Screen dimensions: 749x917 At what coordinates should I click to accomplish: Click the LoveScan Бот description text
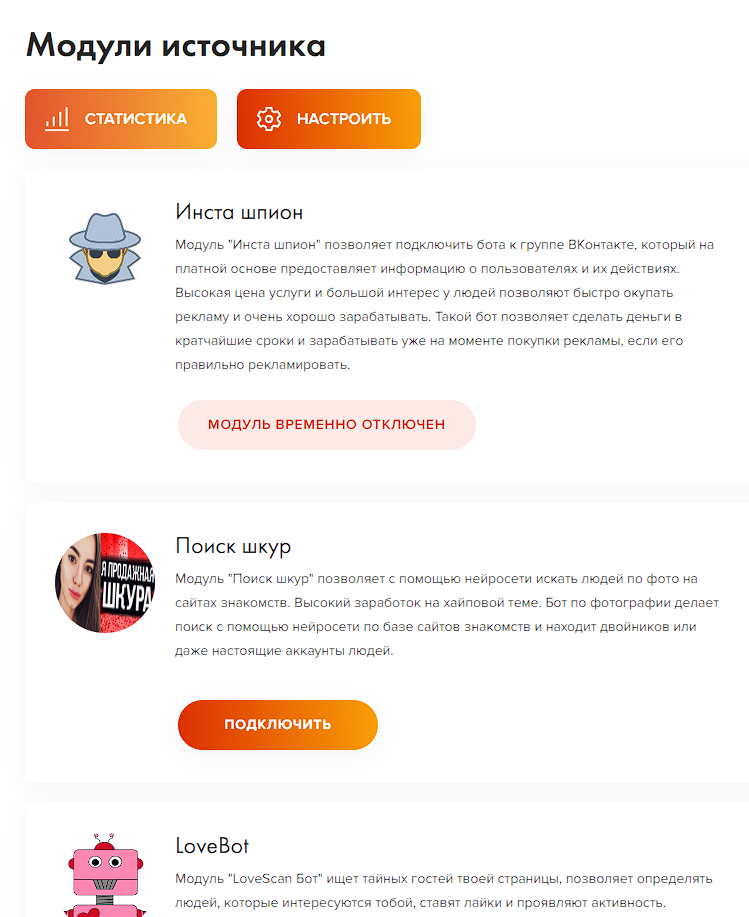(444, 891)
